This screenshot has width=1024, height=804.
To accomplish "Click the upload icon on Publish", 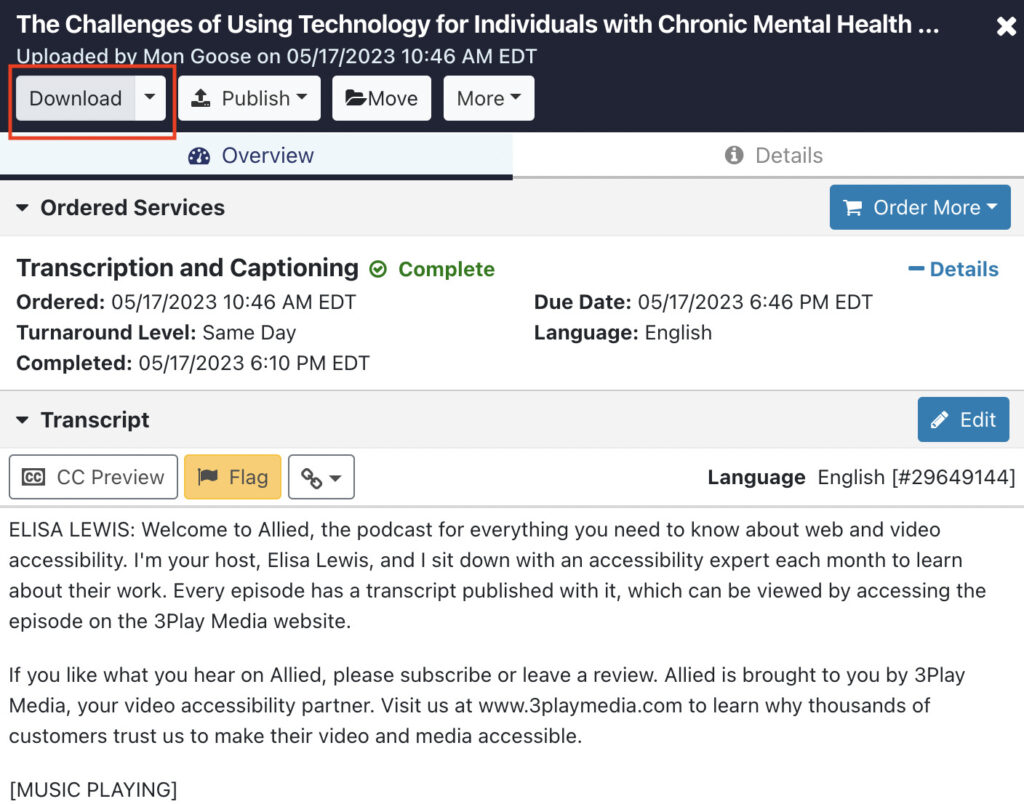I will coord(200,98).
